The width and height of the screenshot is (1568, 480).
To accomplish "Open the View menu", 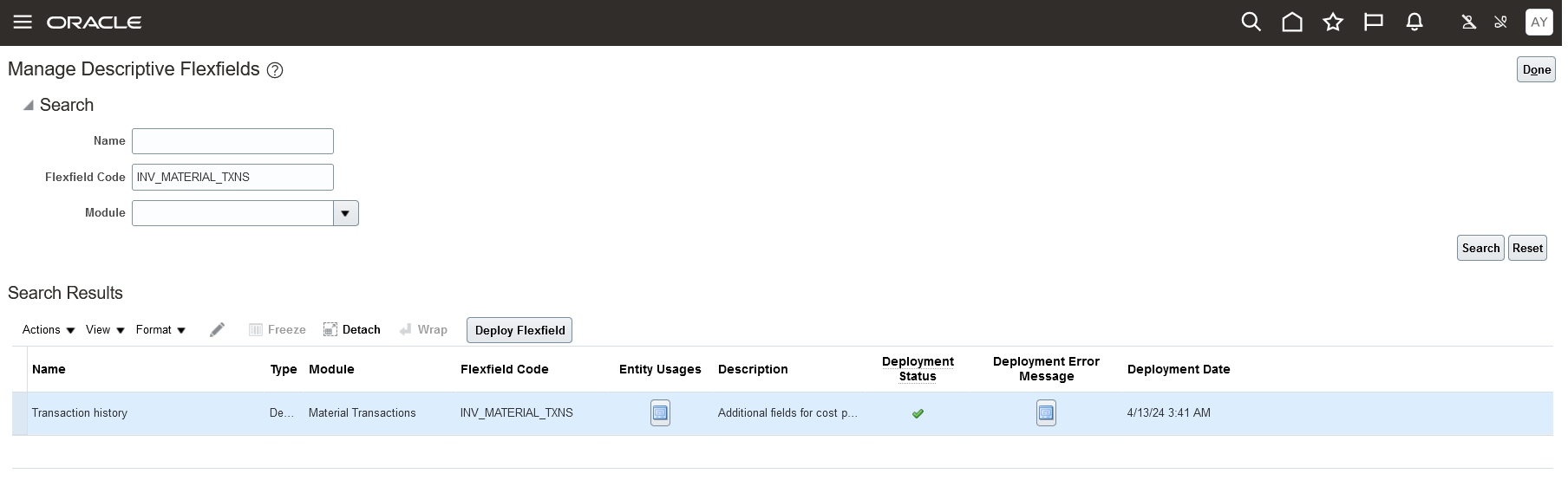I will click(x=105, y=330).
